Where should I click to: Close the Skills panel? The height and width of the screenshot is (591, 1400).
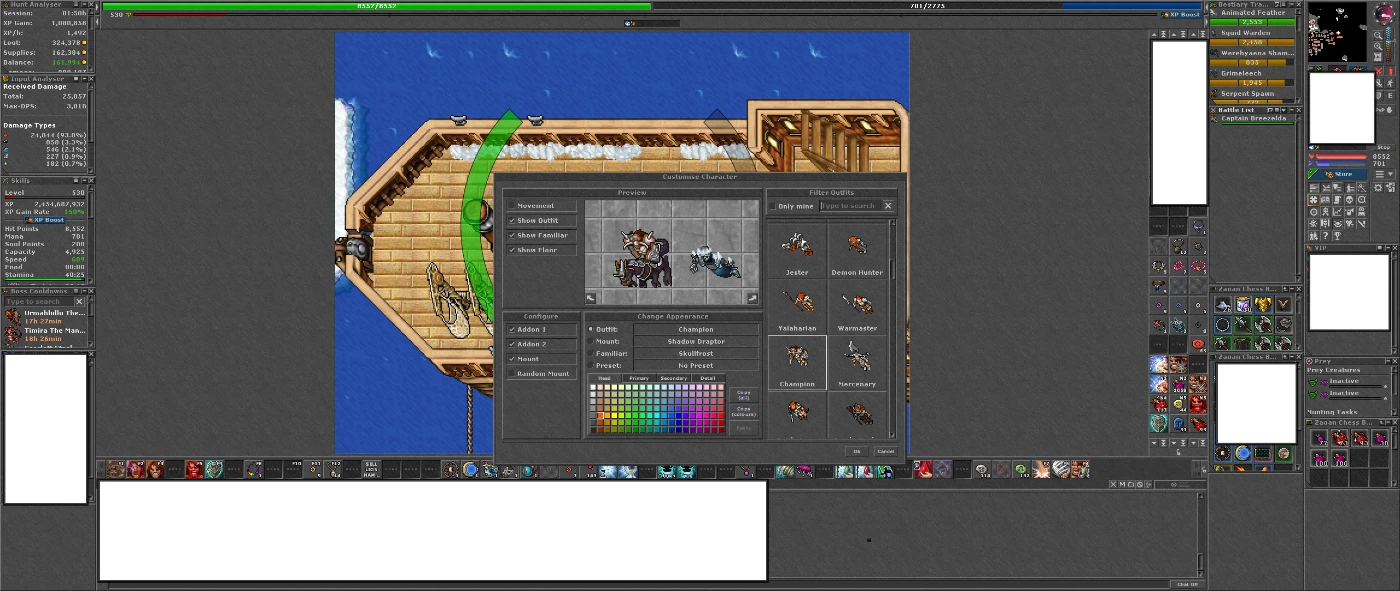click(x=91, y=181)
